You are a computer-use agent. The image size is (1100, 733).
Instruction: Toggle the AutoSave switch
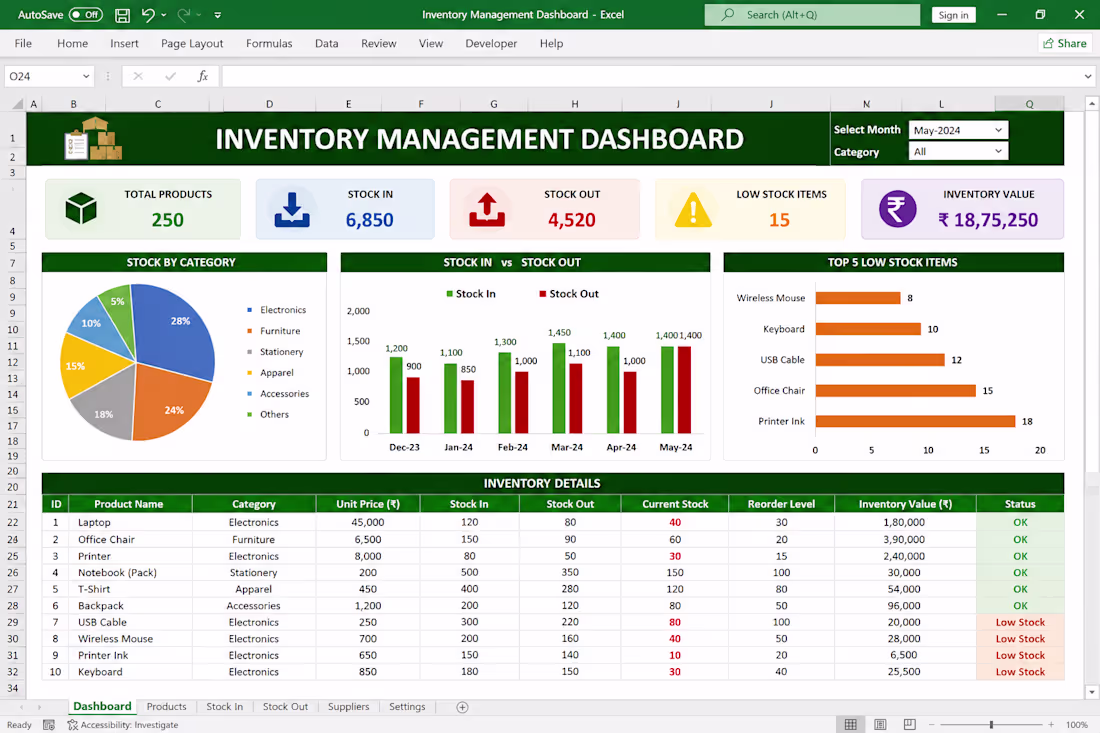coord(86,15)
